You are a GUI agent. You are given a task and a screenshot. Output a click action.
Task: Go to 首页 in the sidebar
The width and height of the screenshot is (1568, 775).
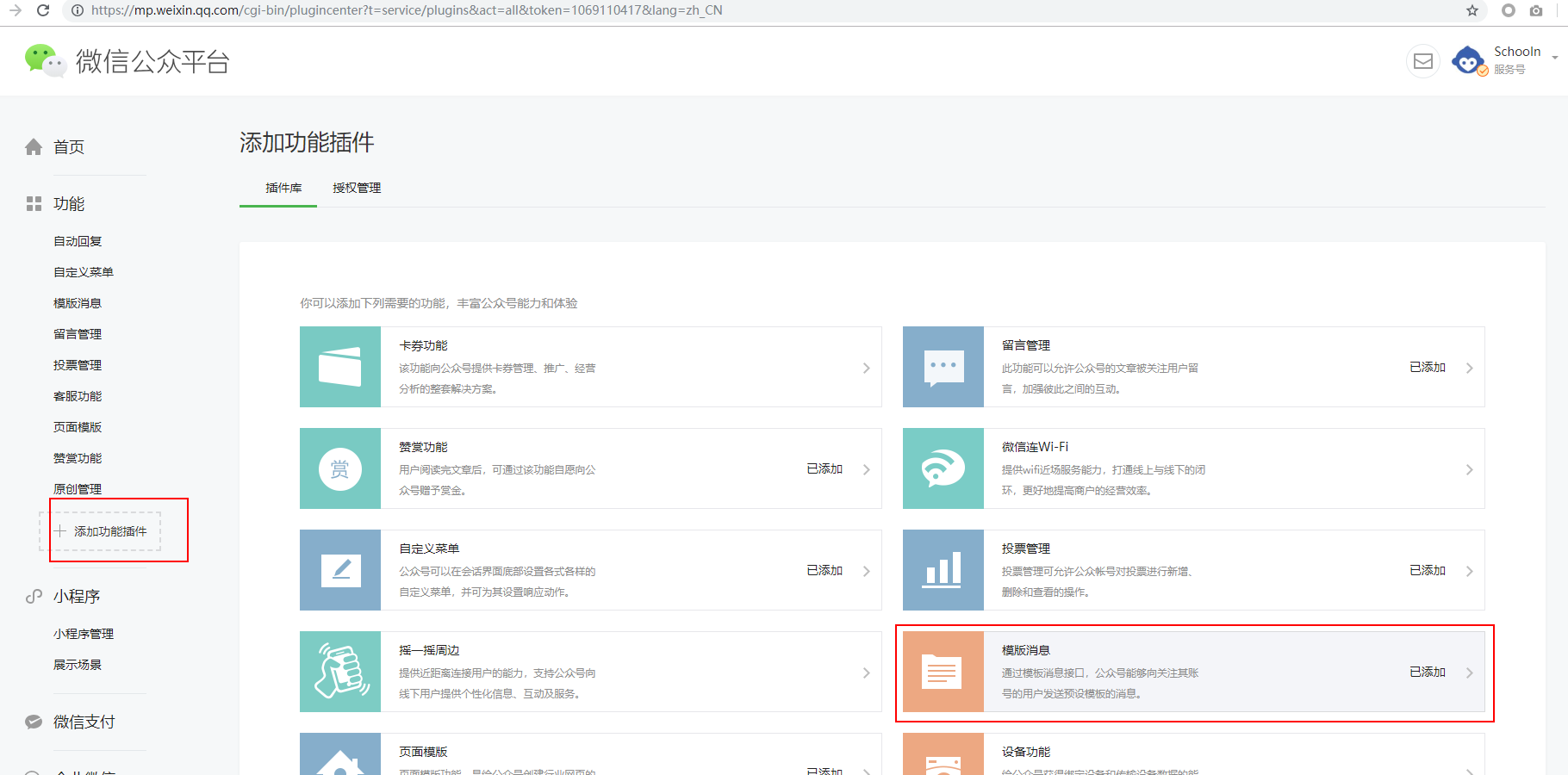(69, 147)
